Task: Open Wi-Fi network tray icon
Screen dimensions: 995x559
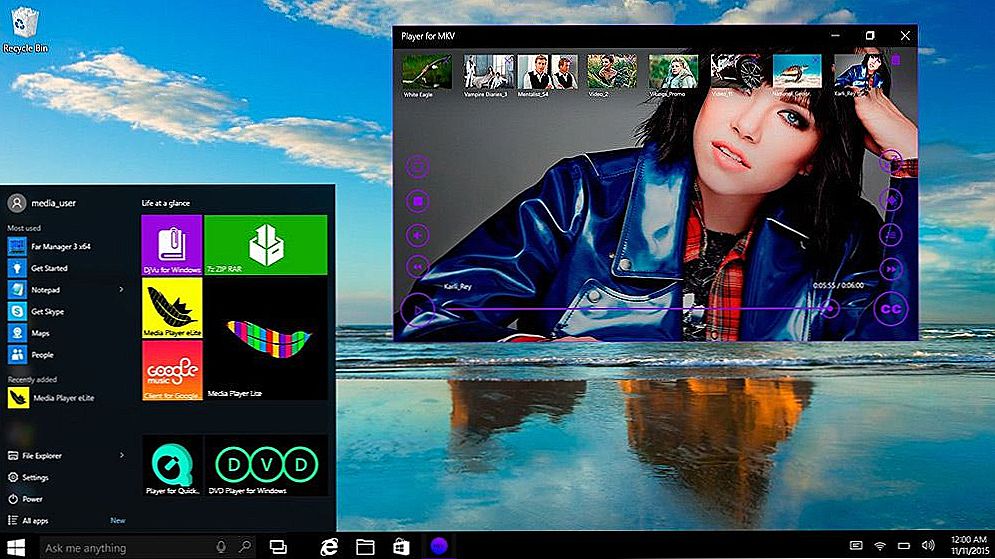Action: 880,546
